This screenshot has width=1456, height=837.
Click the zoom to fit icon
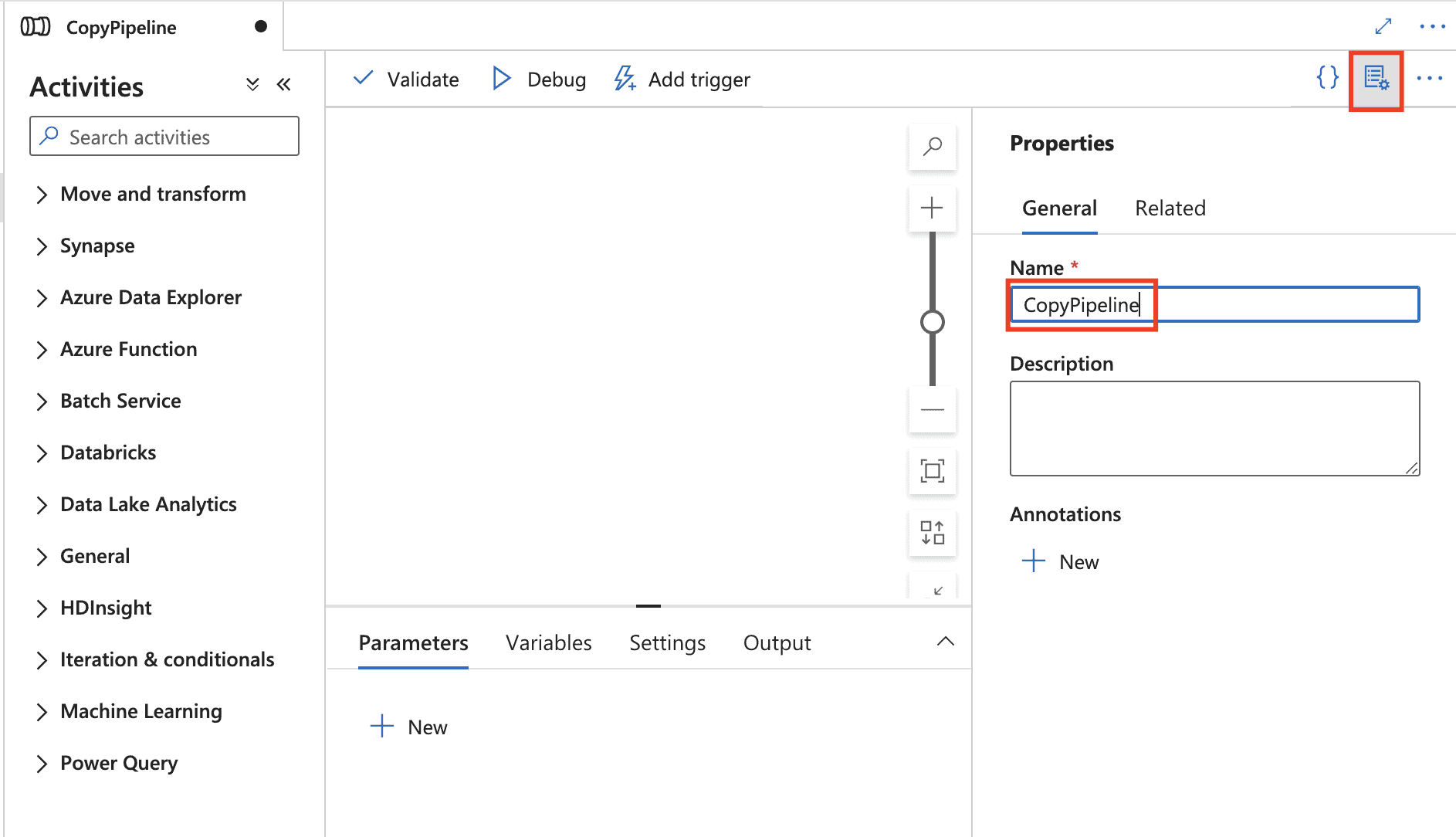[933, 471]
